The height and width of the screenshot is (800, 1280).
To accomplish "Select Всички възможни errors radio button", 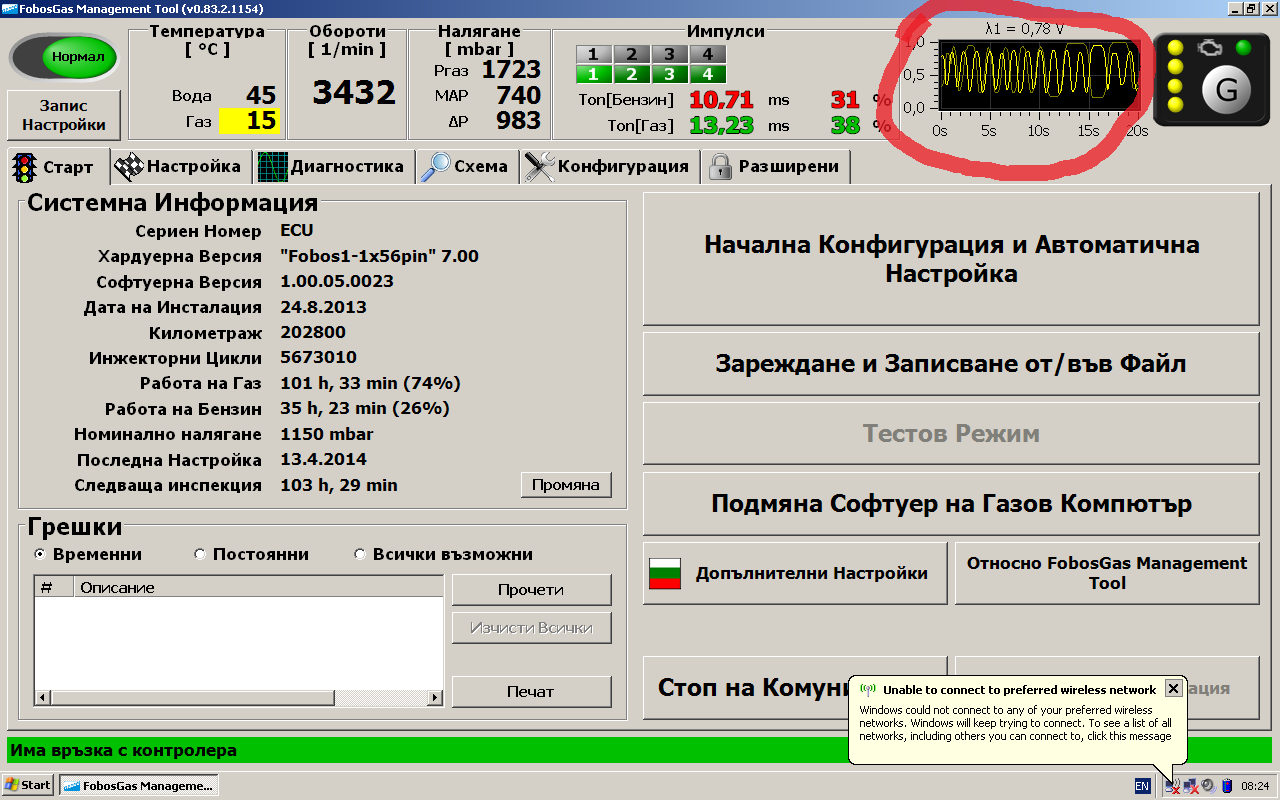I will (x=360, y=554).
